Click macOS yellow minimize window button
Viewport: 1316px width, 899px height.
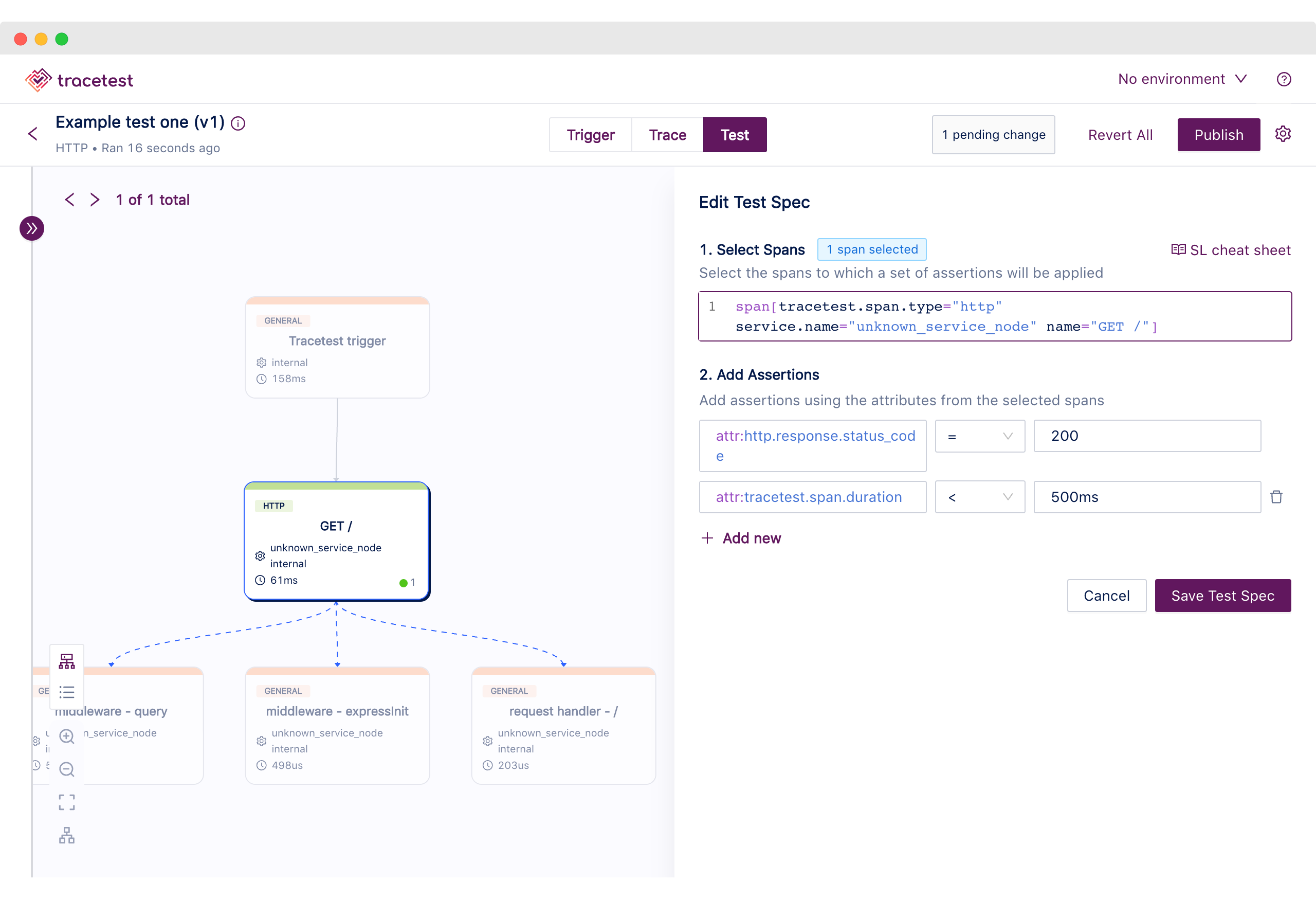[41, 39]
